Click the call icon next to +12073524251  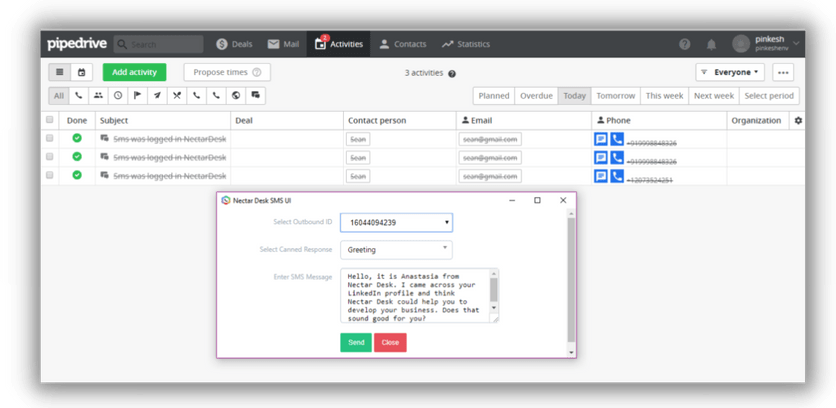tap(617, 176)
